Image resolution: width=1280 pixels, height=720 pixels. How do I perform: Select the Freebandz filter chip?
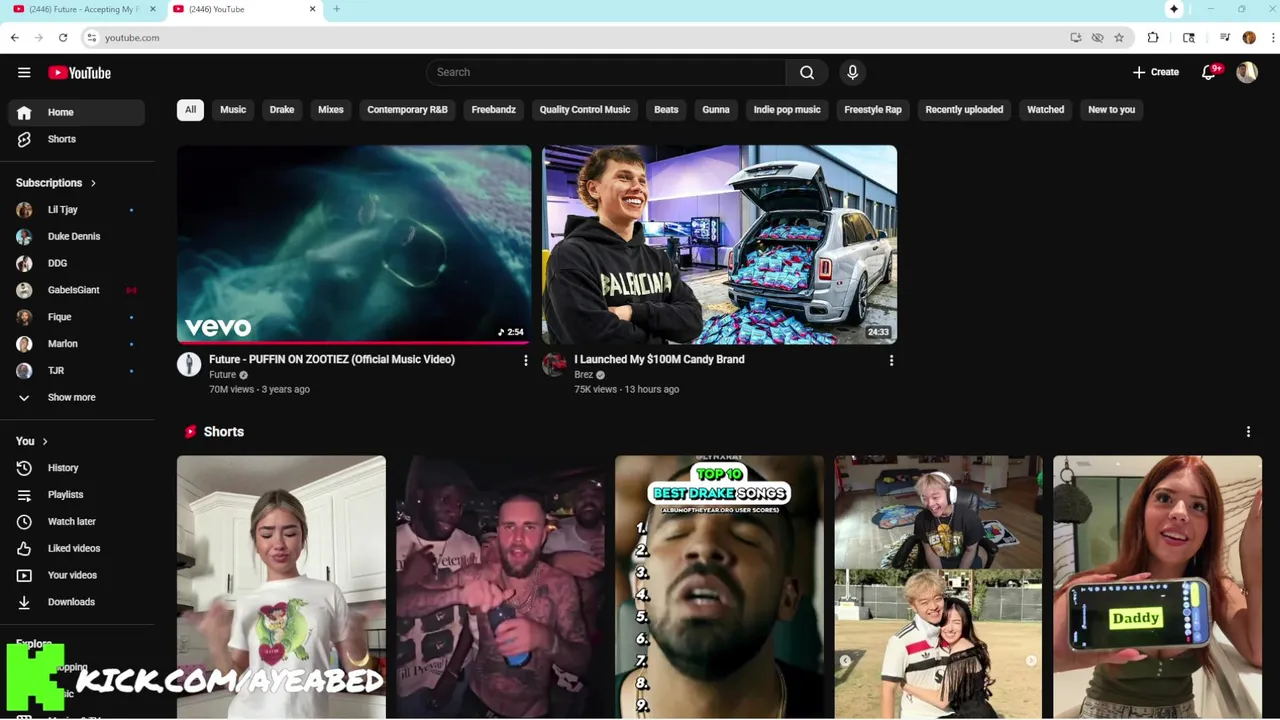click(x=494, y=110)
